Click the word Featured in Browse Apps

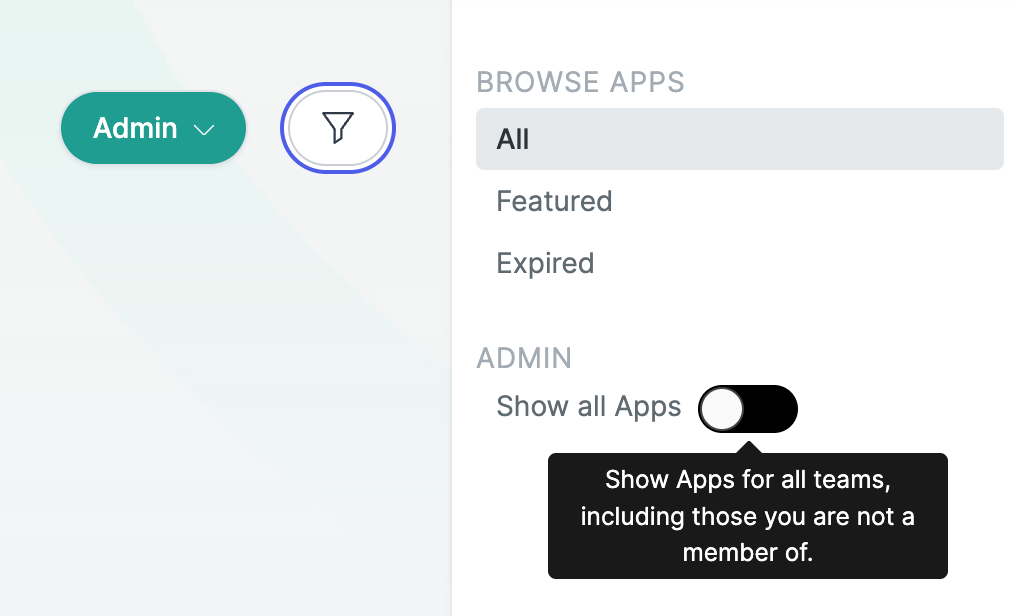pyautogui.click(x=554, y=201)
